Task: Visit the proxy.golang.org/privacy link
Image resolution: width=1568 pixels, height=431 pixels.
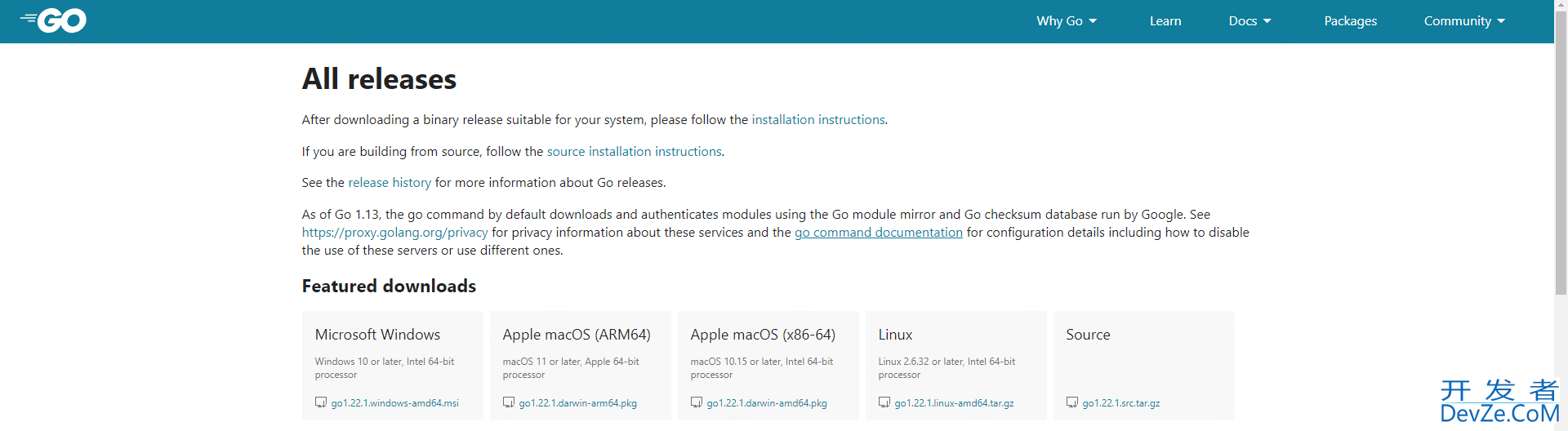Action: [x=394, y=233]
